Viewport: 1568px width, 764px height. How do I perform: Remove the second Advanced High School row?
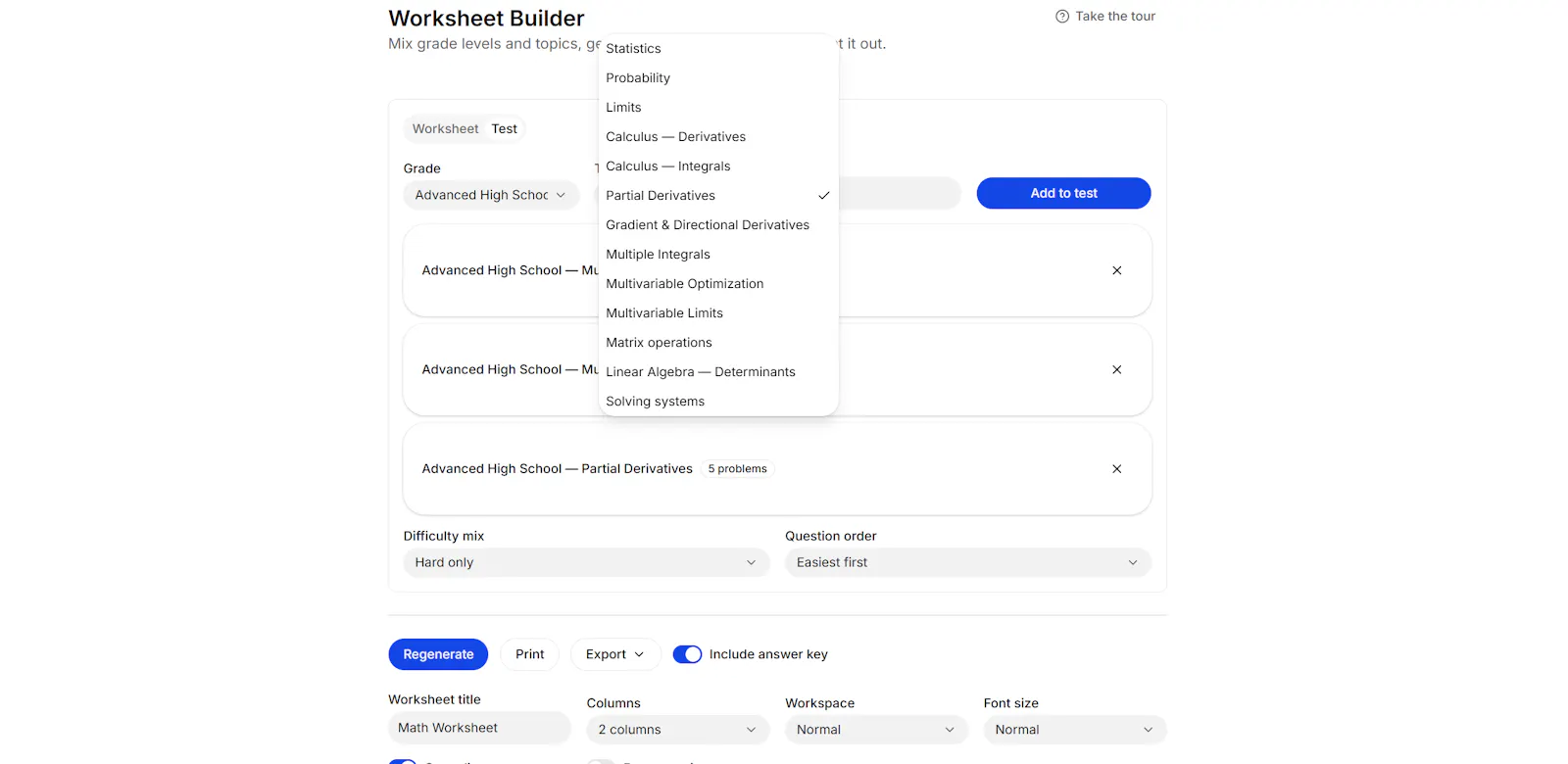pyautogui.click(x=1116, y=369)
